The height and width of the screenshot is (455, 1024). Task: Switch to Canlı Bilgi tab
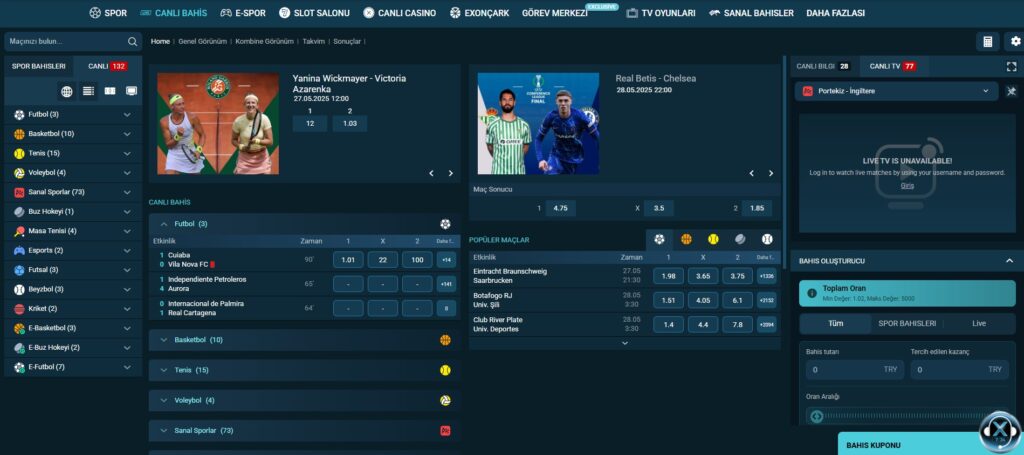pyautogui.click(x=825, y=66)
